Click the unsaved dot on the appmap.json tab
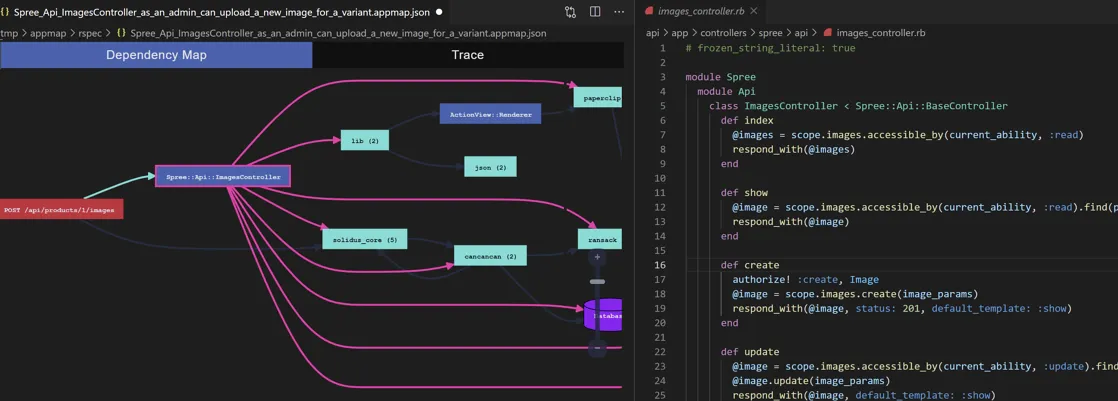Viewport: 1118px width, 401px height. tap(438, 12)
